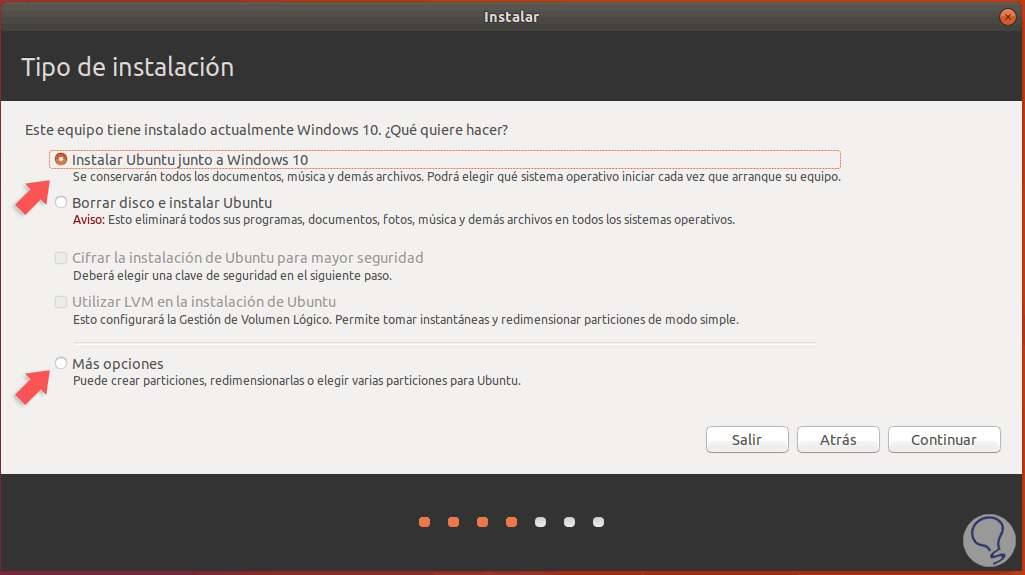
Task: Click 'Deberá elegir una clave de seguridad' text
Action: [232, 276]
